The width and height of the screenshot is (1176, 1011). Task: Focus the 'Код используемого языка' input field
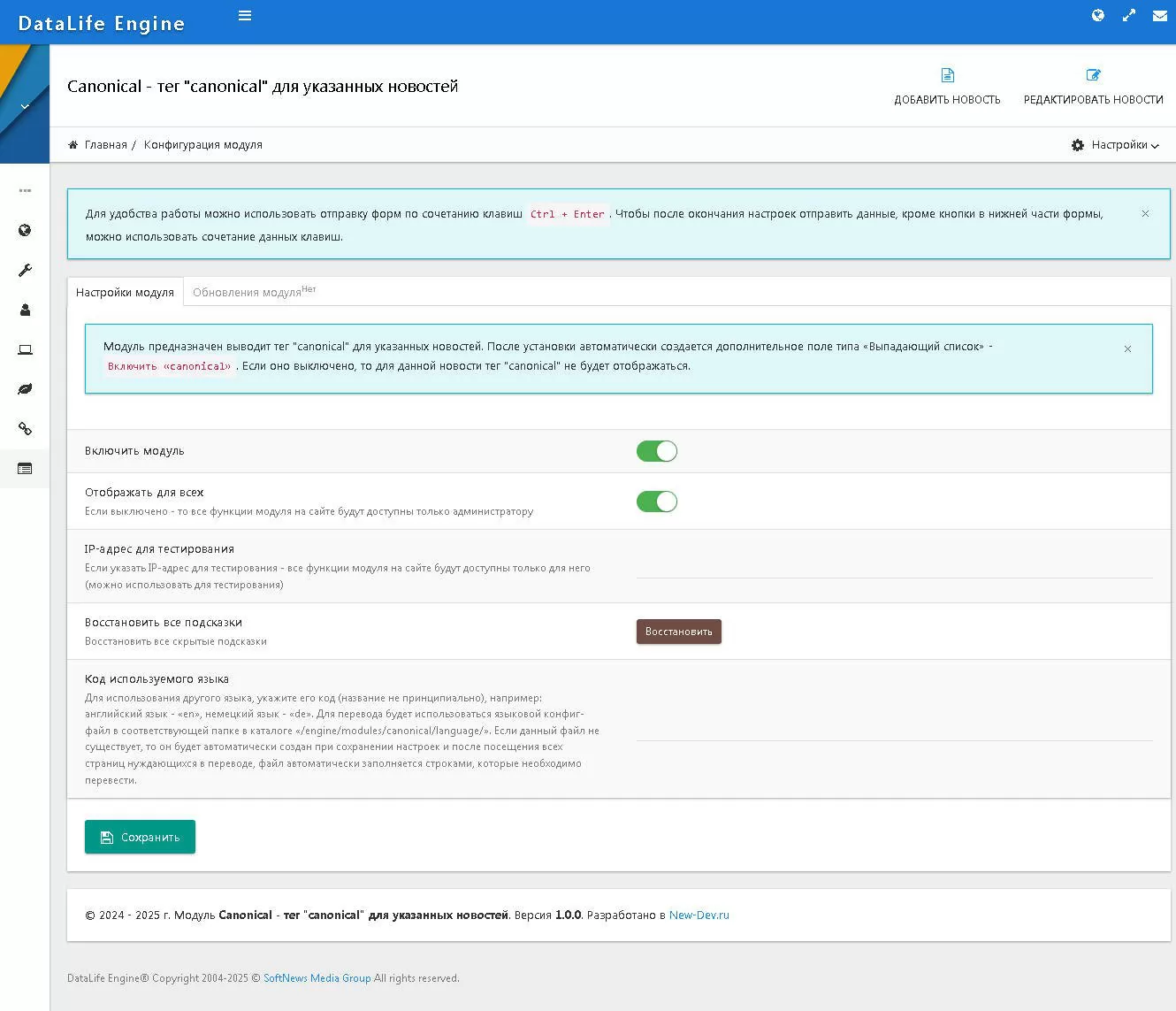[x=895, y=729]
